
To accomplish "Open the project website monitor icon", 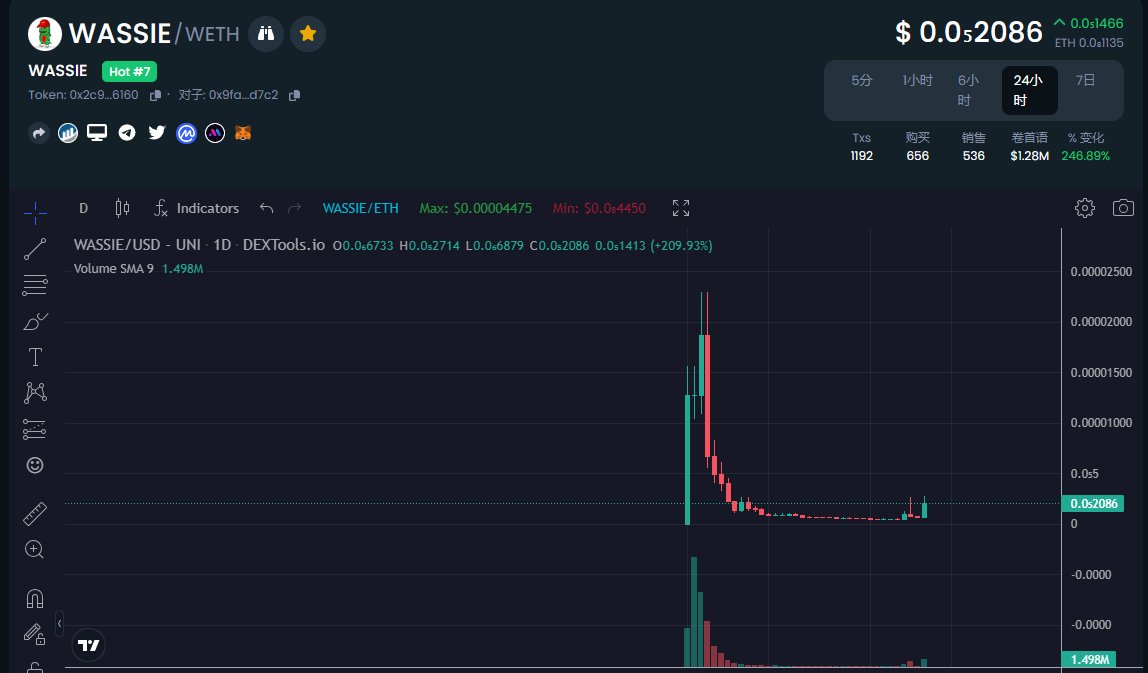I will [97, 133].
